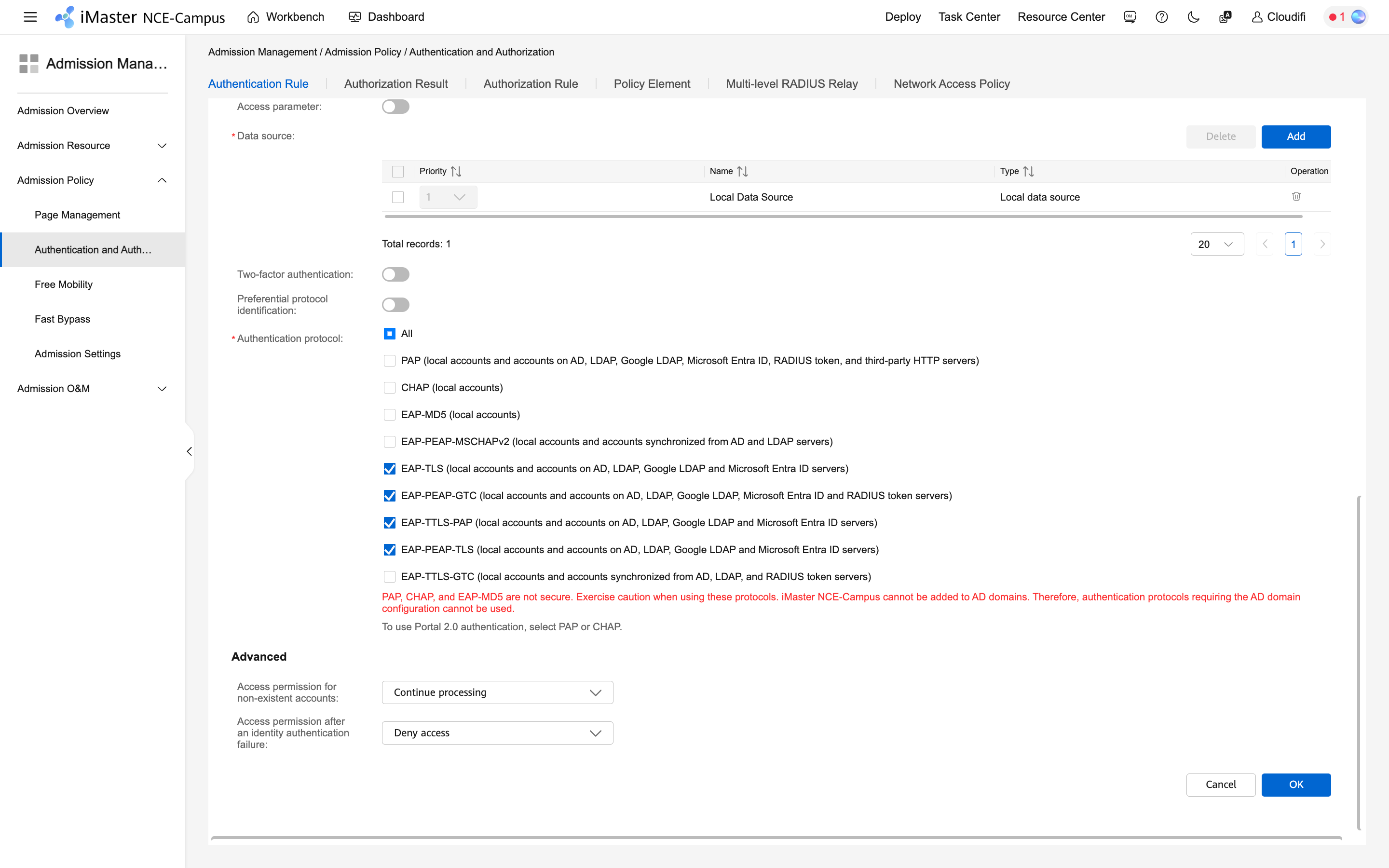Open the Deny access dropdown
1389x868 pixels.
point(496,732)
